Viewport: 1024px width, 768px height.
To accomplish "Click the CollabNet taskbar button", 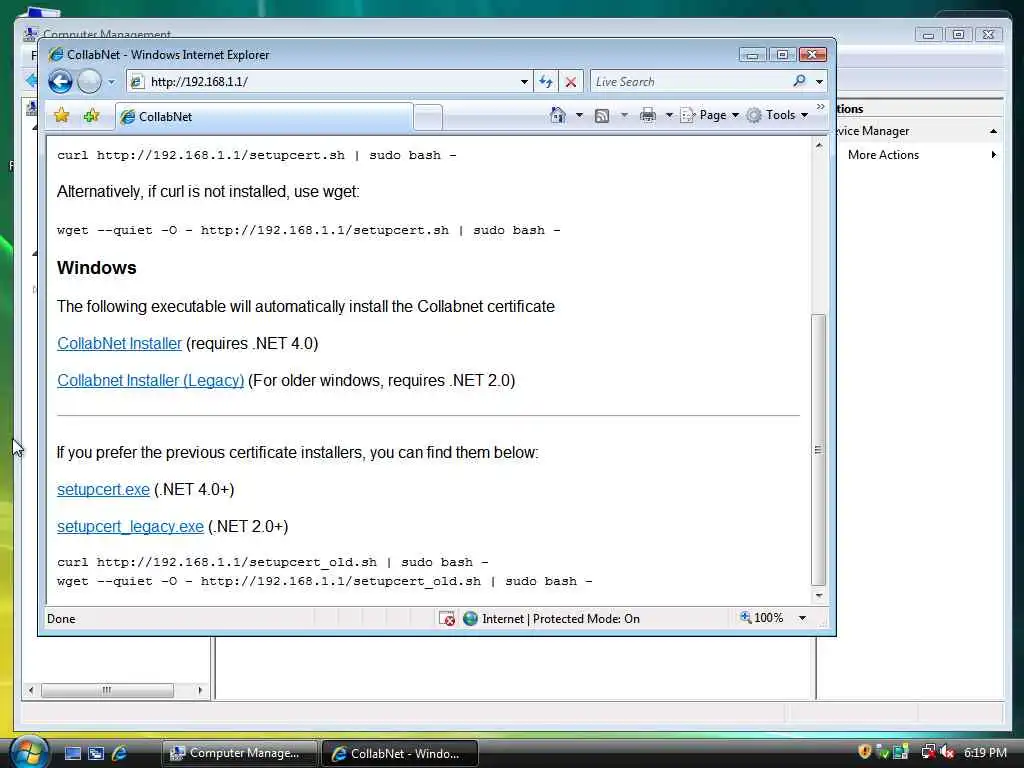I will [400, 754].
